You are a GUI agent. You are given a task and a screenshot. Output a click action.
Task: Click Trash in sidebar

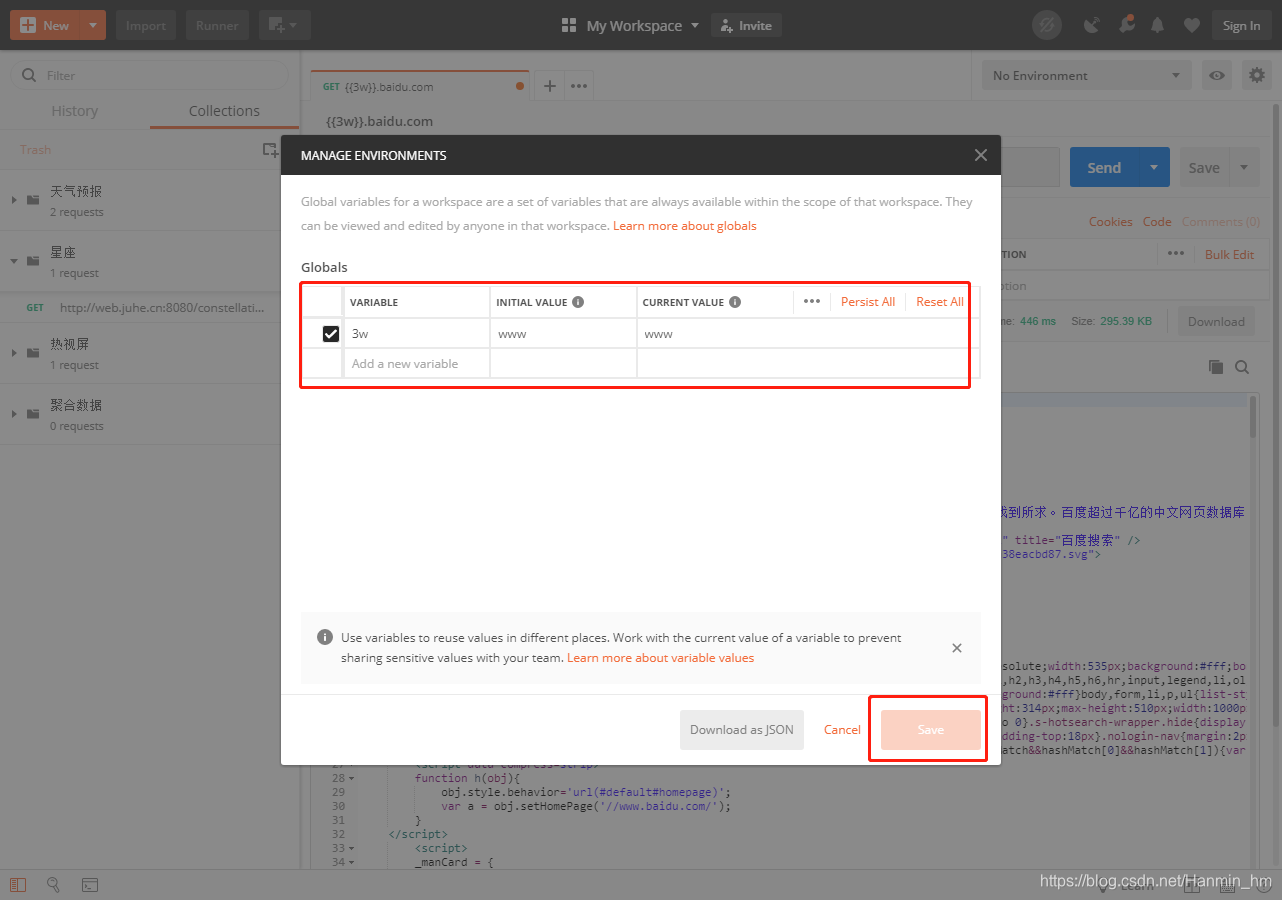[35, 150]
